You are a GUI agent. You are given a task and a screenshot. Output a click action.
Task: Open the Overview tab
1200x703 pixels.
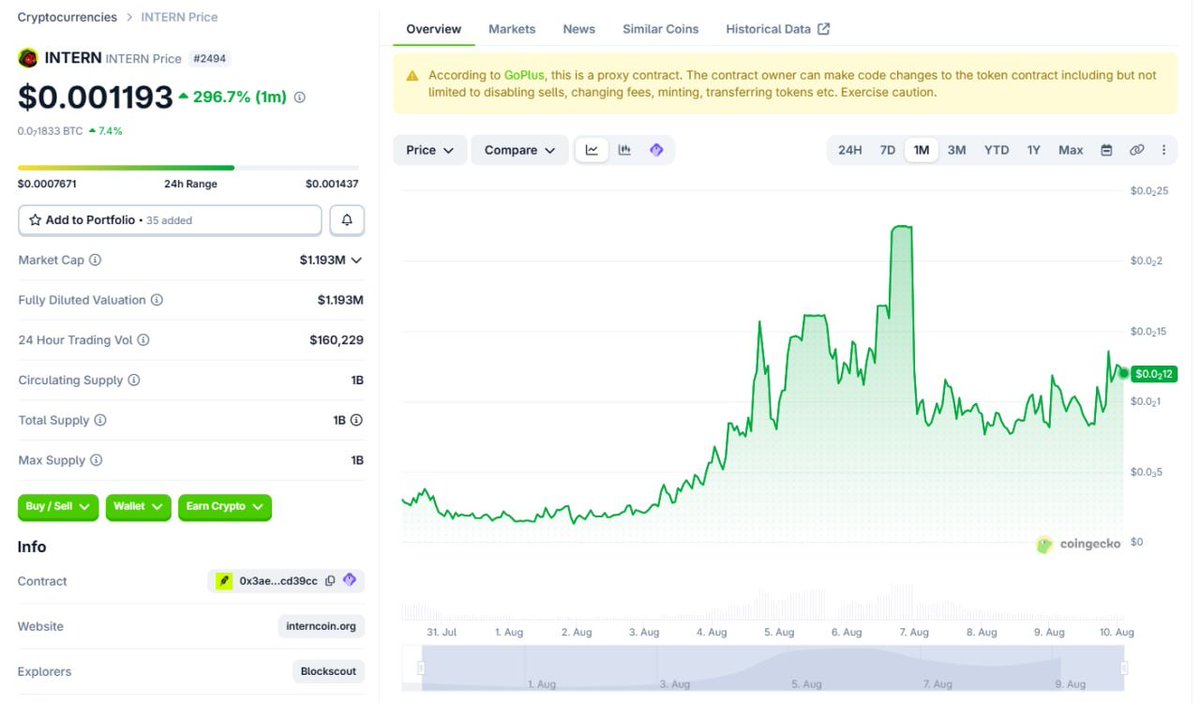434,29
